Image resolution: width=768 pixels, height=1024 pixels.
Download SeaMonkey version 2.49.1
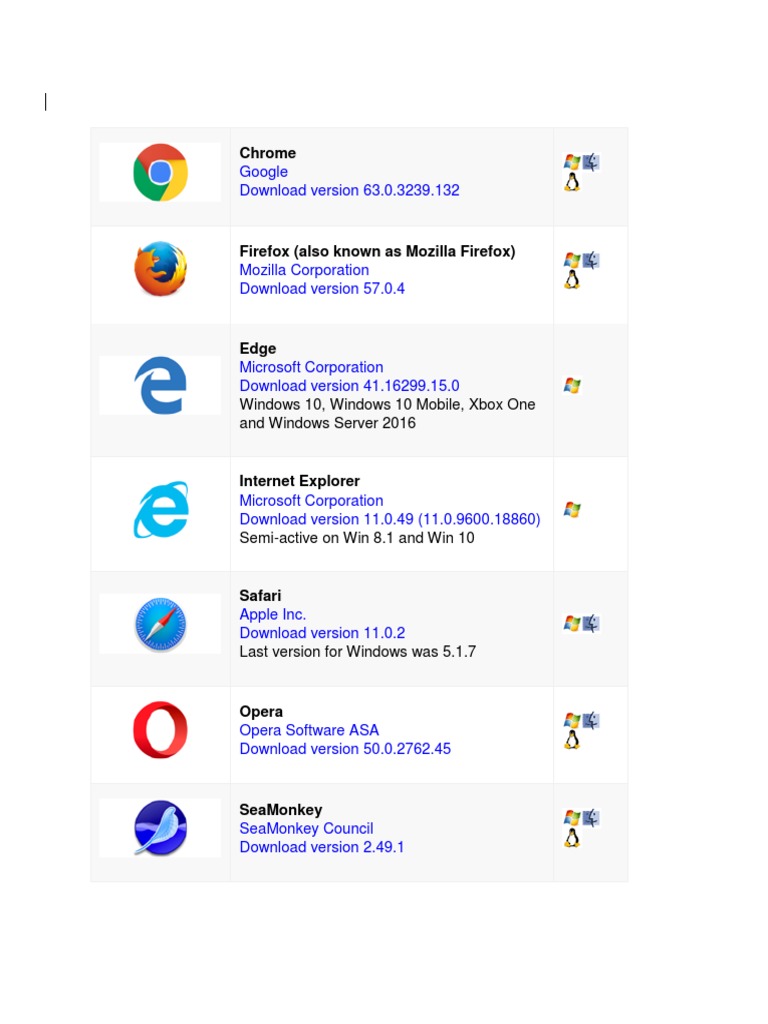click(x=322, y=847)
